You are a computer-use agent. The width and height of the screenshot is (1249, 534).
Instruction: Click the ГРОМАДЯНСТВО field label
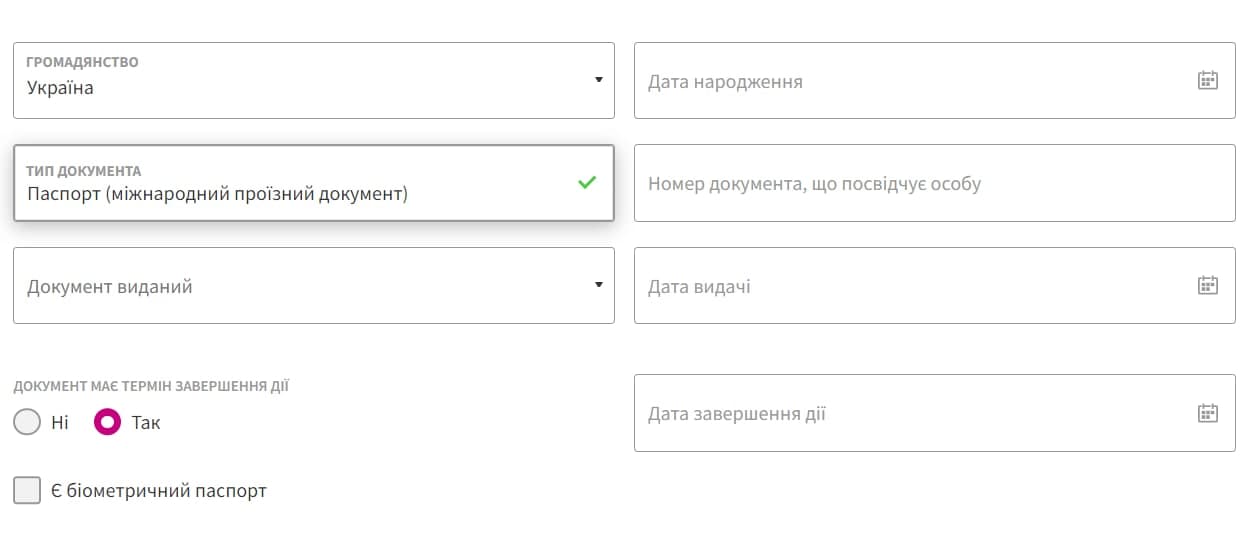82,62
